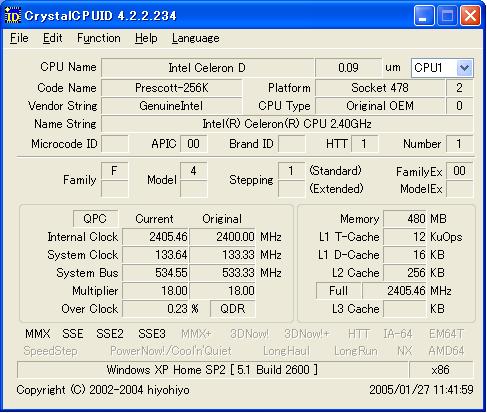Click the L1 T-Cache value 12
Screen dimensions: 487x413
click(x=405, y=237)
